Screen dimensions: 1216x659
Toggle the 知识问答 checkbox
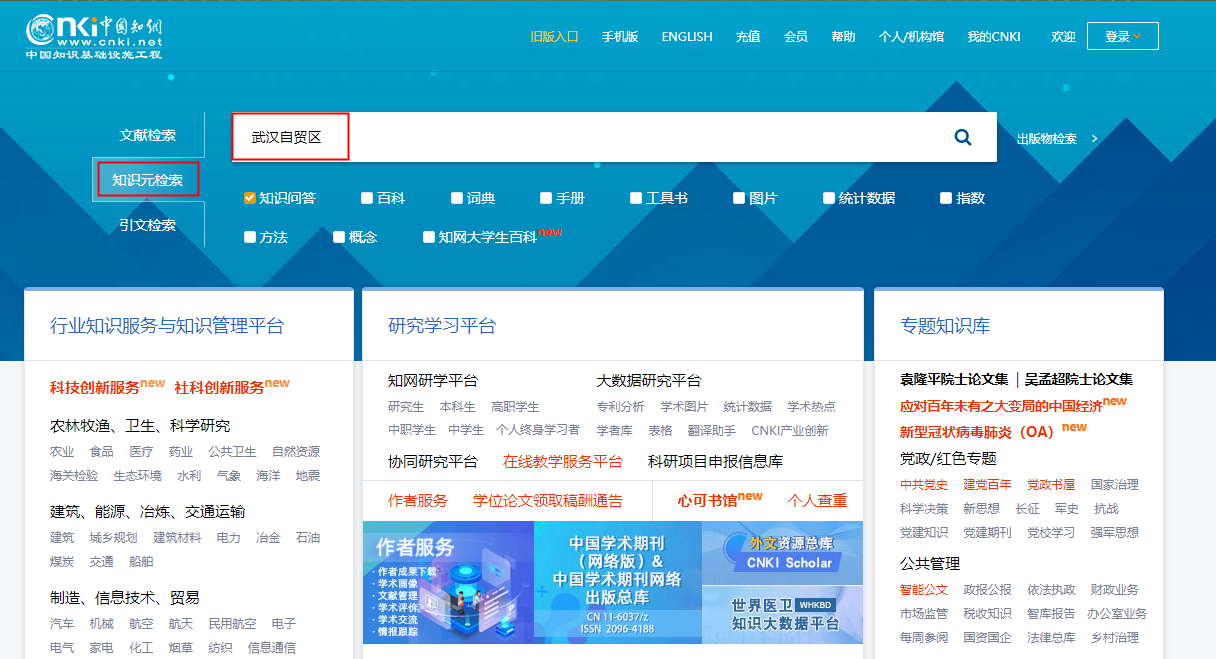[x=250, y=198]
